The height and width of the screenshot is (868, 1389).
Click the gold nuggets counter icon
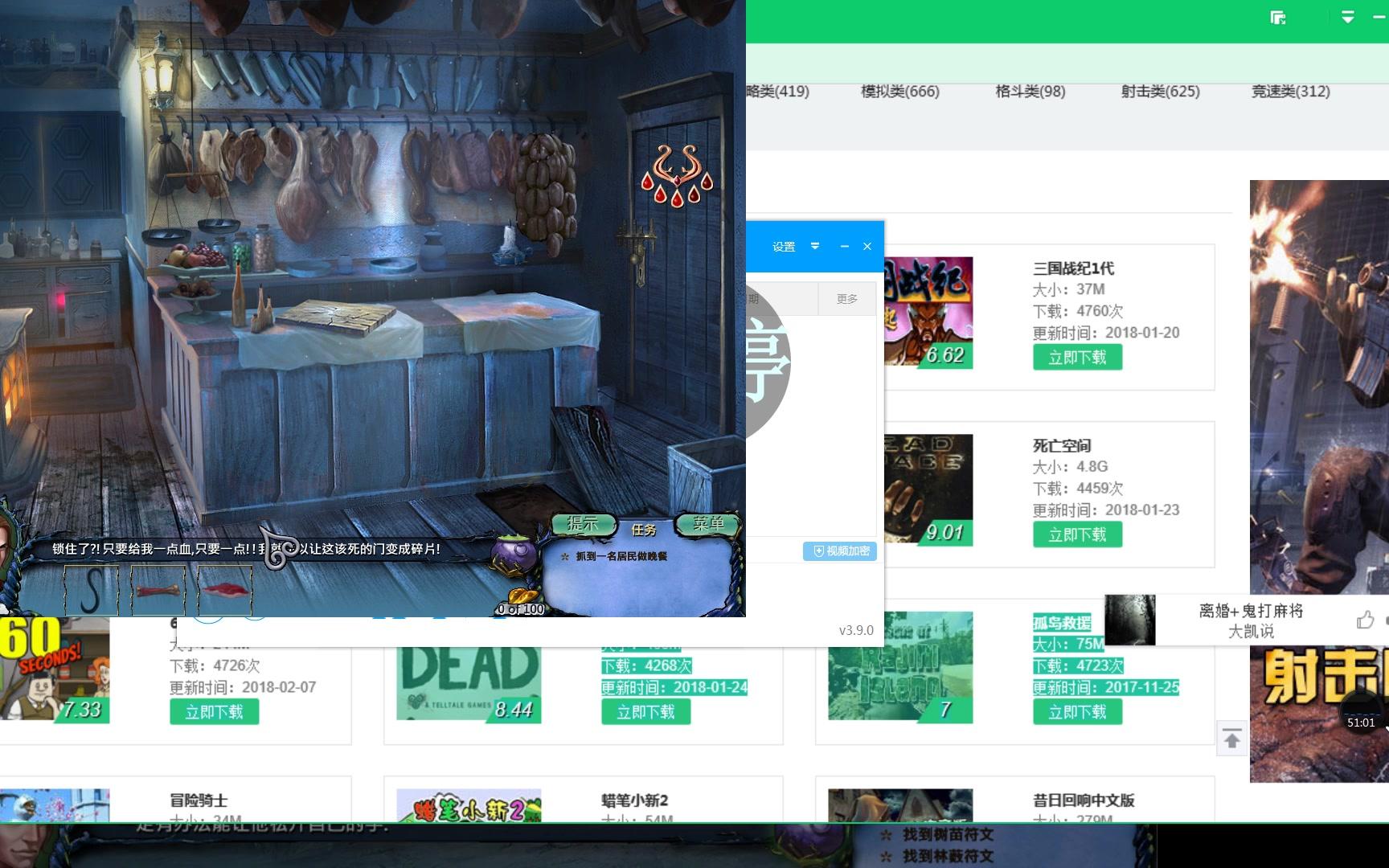click(x=522, y=597)
